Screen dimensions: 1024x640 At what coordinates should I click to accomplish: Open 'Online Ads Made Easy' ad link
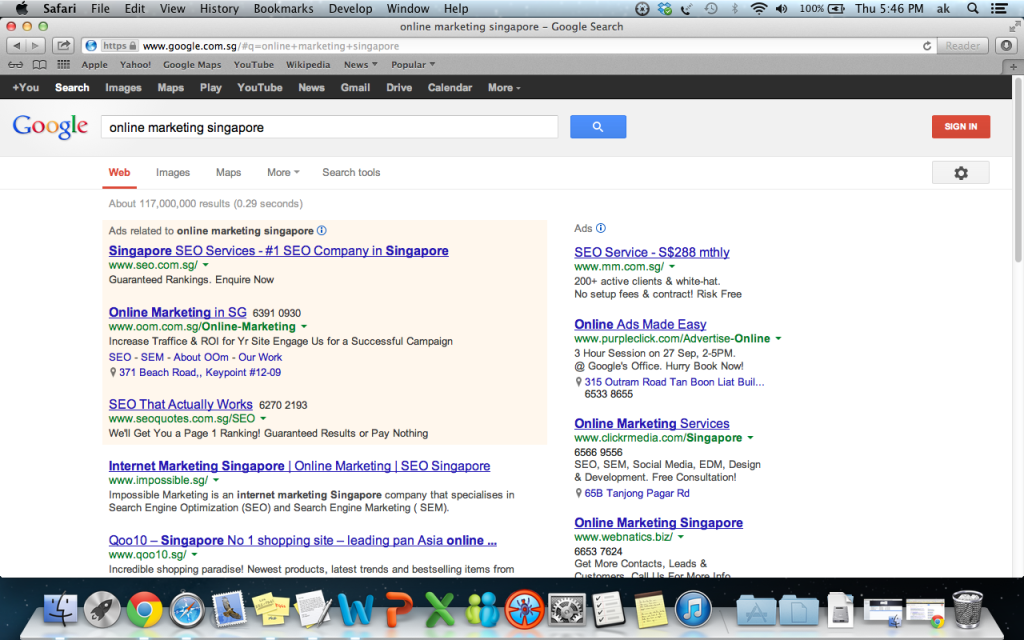pyautogui.click(x=640, y=324)
